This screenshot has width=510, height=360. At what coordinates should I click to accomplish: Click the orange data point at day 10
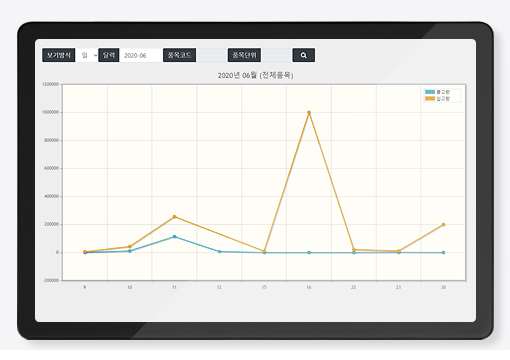coord(130,247)
